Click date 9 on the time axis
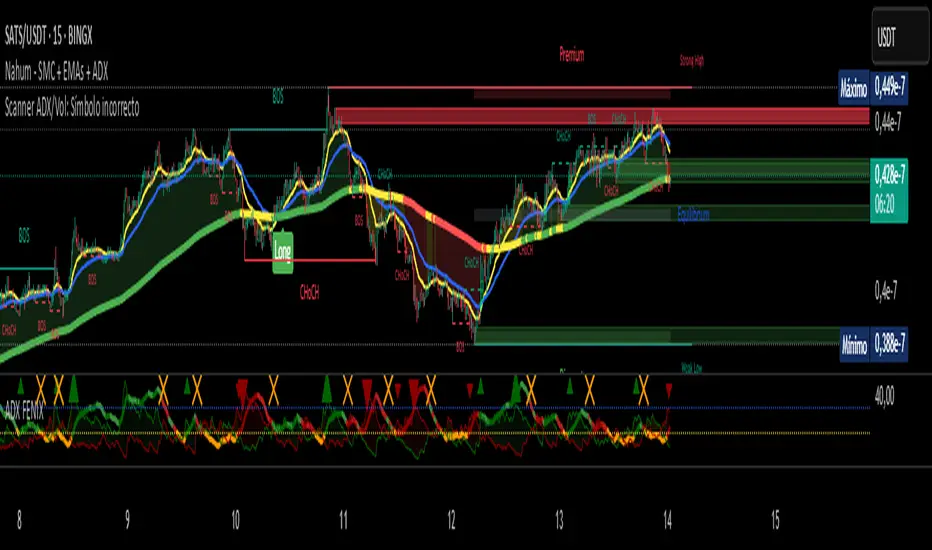This screenshot has height=550, width=932. click(x=127, y=520)
